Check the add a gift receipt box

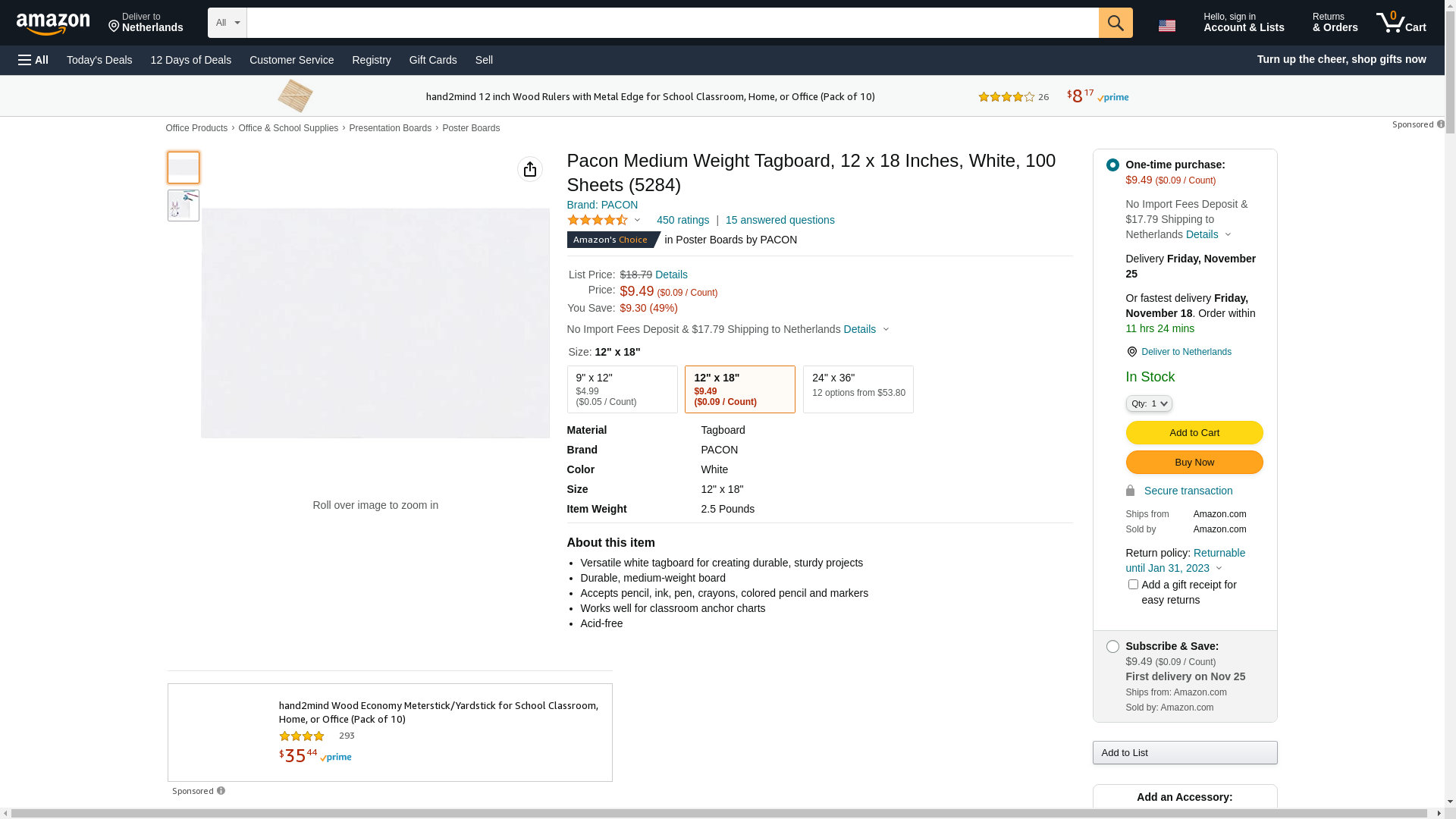1133,585
